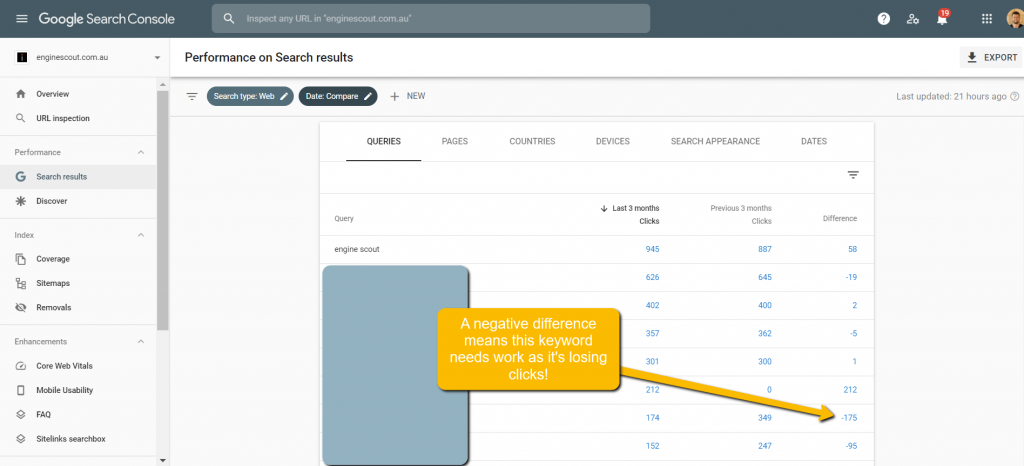1024x466 pixels.
Task: Open the Help question mark icon
Action: coord(883,19)
